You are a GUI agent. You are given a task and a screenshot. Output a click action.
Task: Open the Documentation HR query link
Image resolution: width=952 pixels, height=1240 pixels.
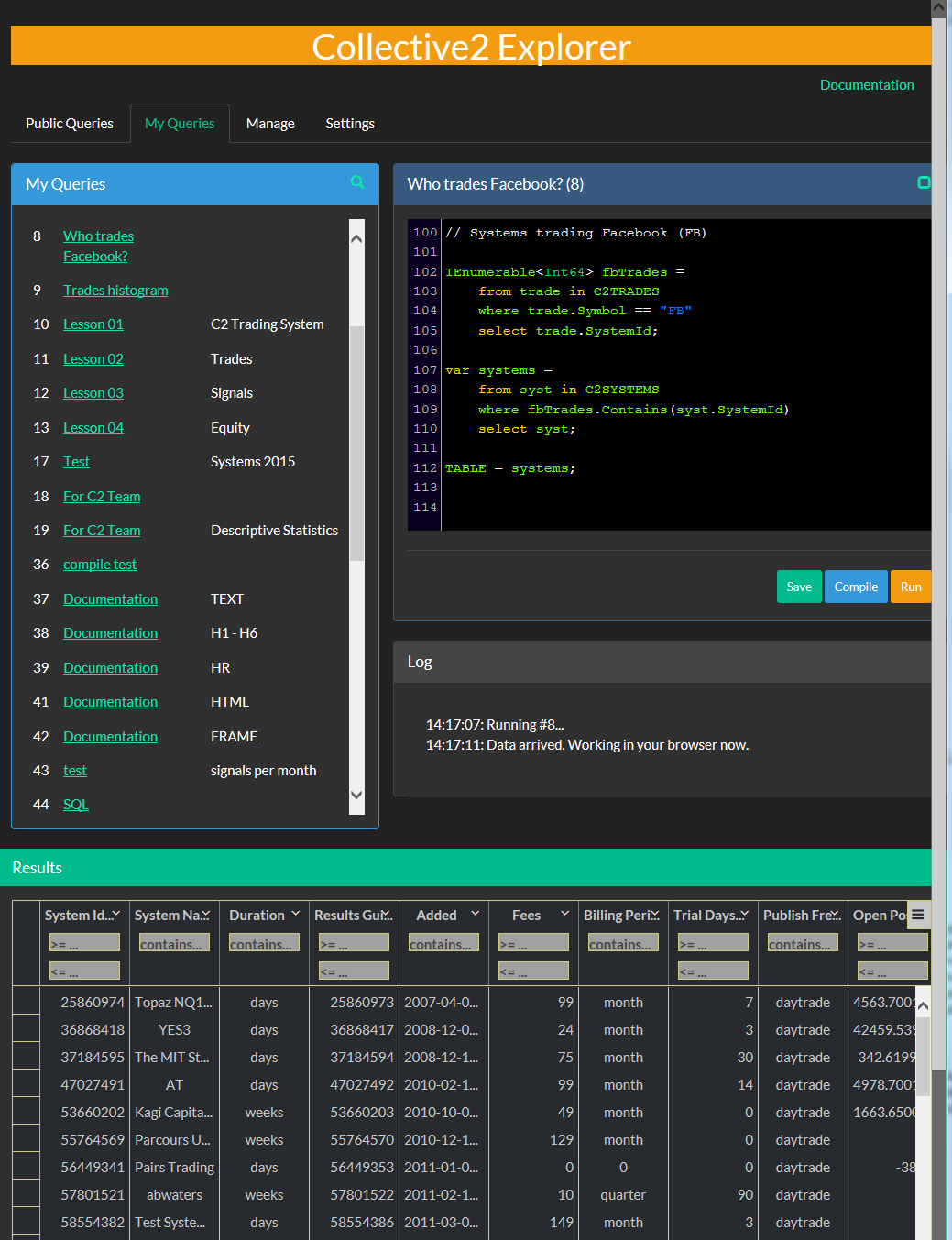pyautogui.click(x=110, y=668)
